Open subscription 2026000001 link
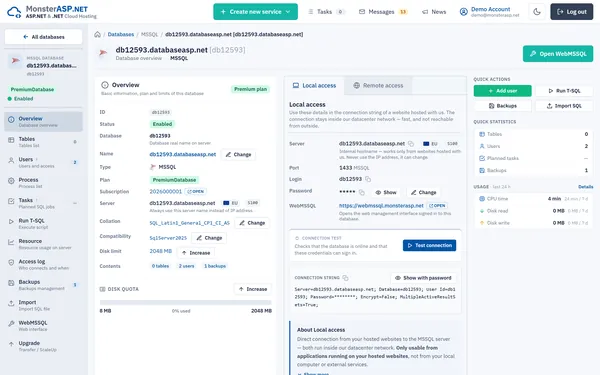Image resolution: width=600 pixels, height=375 pixels. [x=165, y=191]
